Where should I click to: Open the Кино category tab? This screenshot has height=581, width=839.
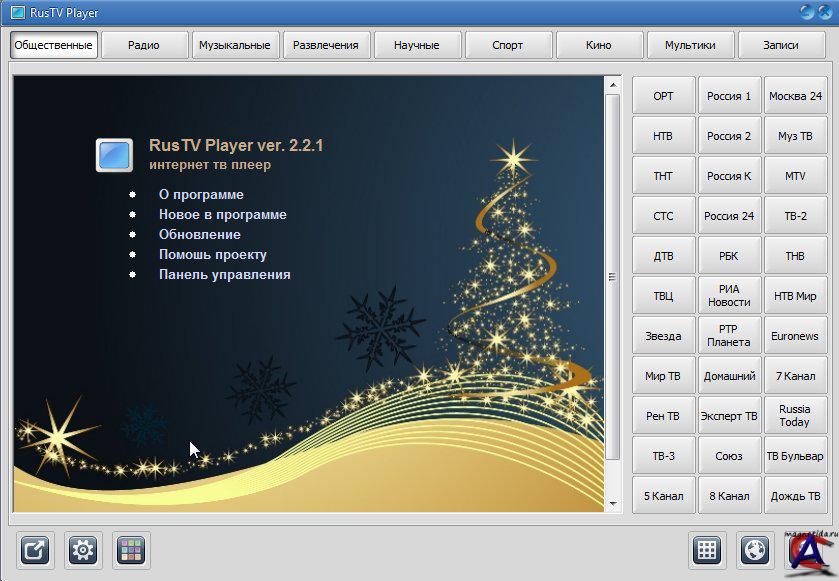tap(598, 45)
